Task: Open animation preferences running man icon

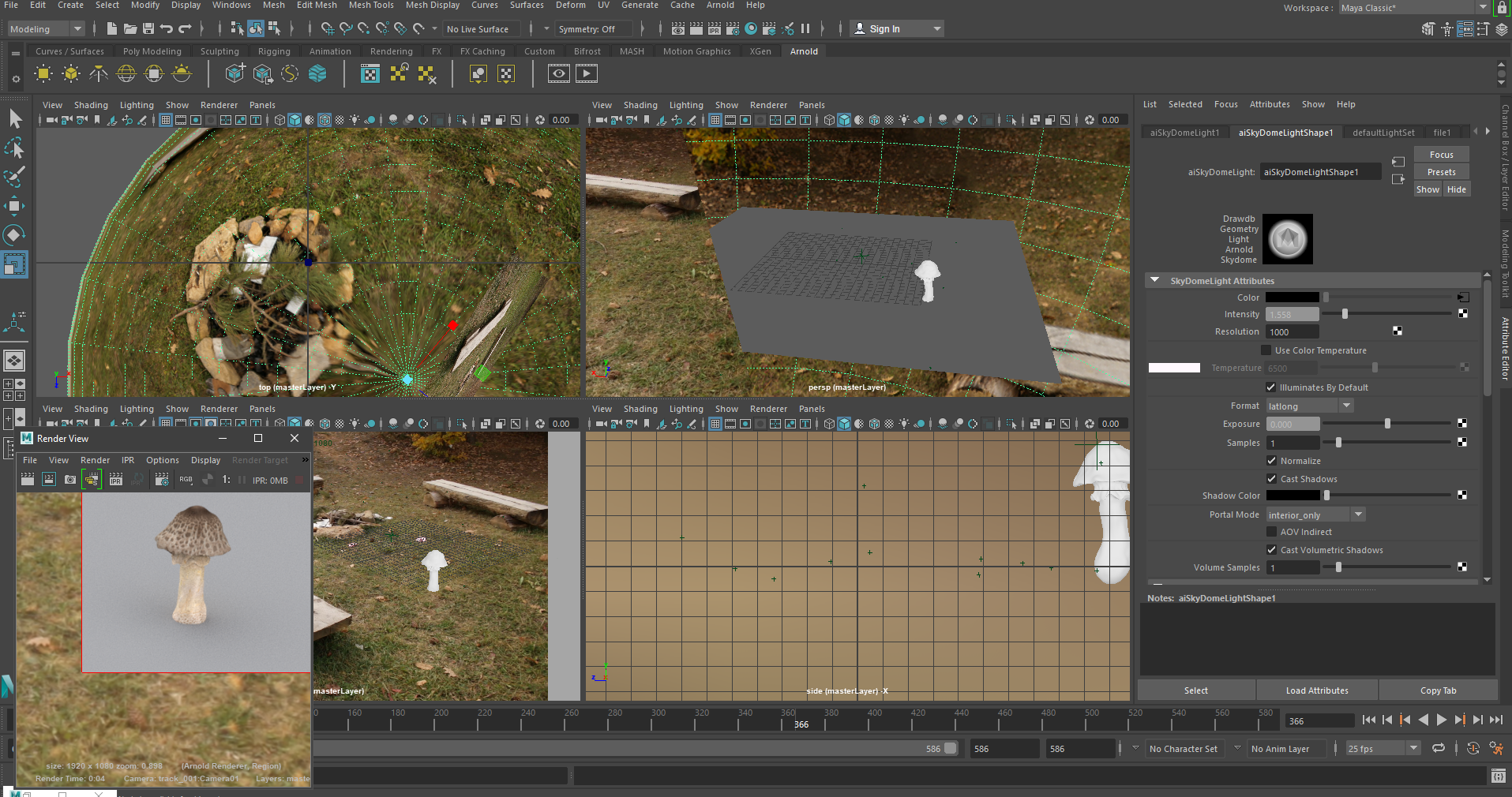Action: (1495, 748)
